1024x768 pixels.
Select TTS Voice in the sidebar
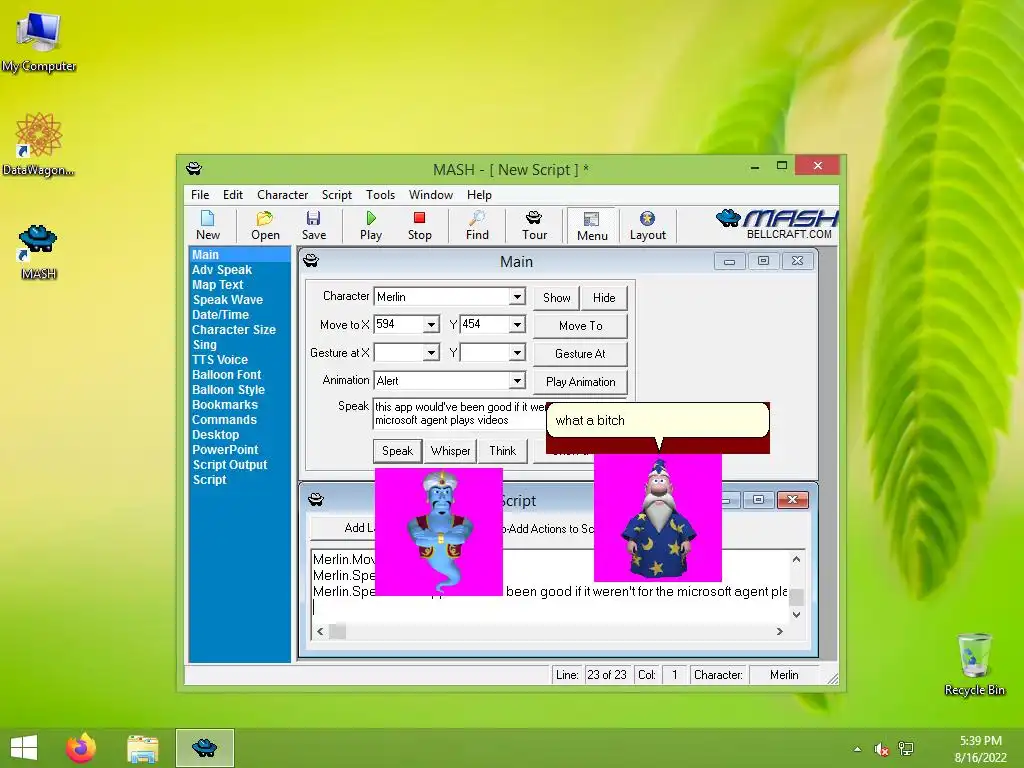pyautogui.click(x=220, y=360)
